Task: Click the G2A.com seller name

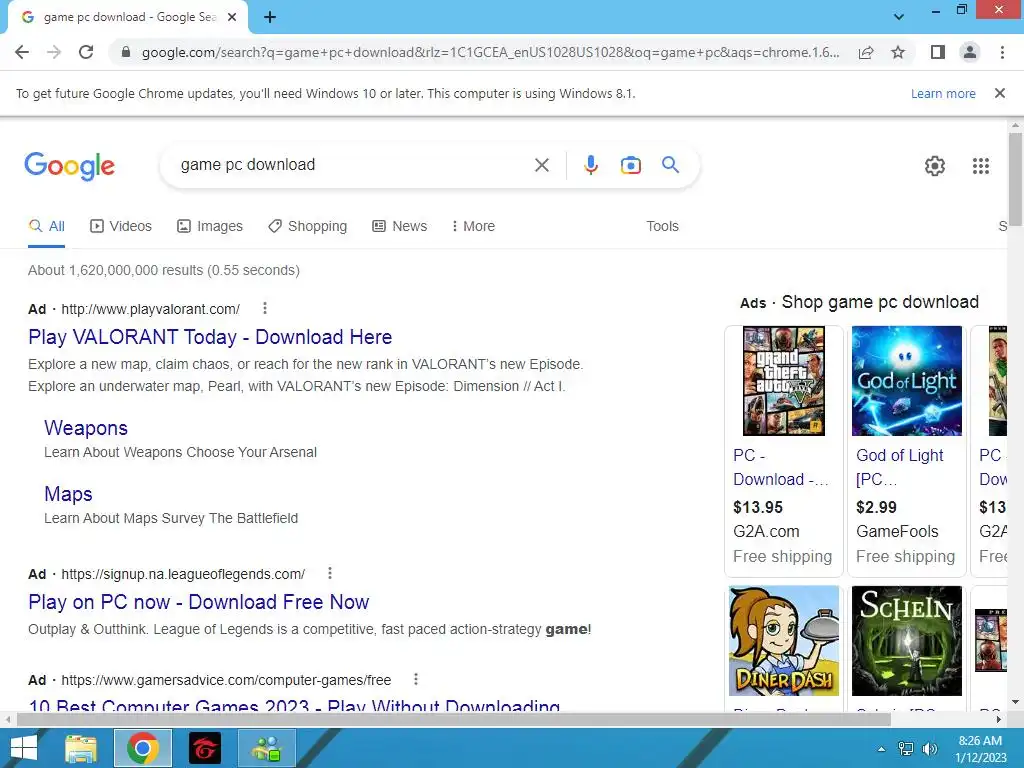Action: pyautogui.click(x=766, y=532)
